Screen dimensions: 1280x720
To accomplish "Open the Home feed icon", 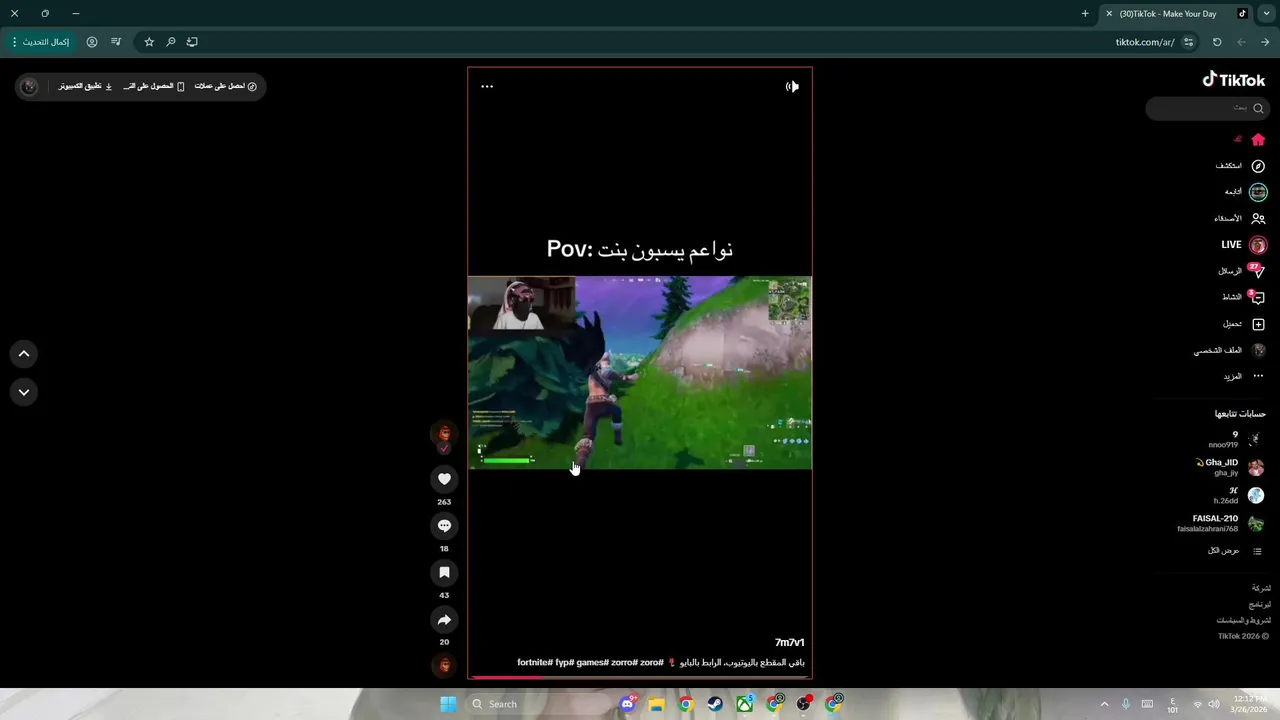I will 1258,140.
